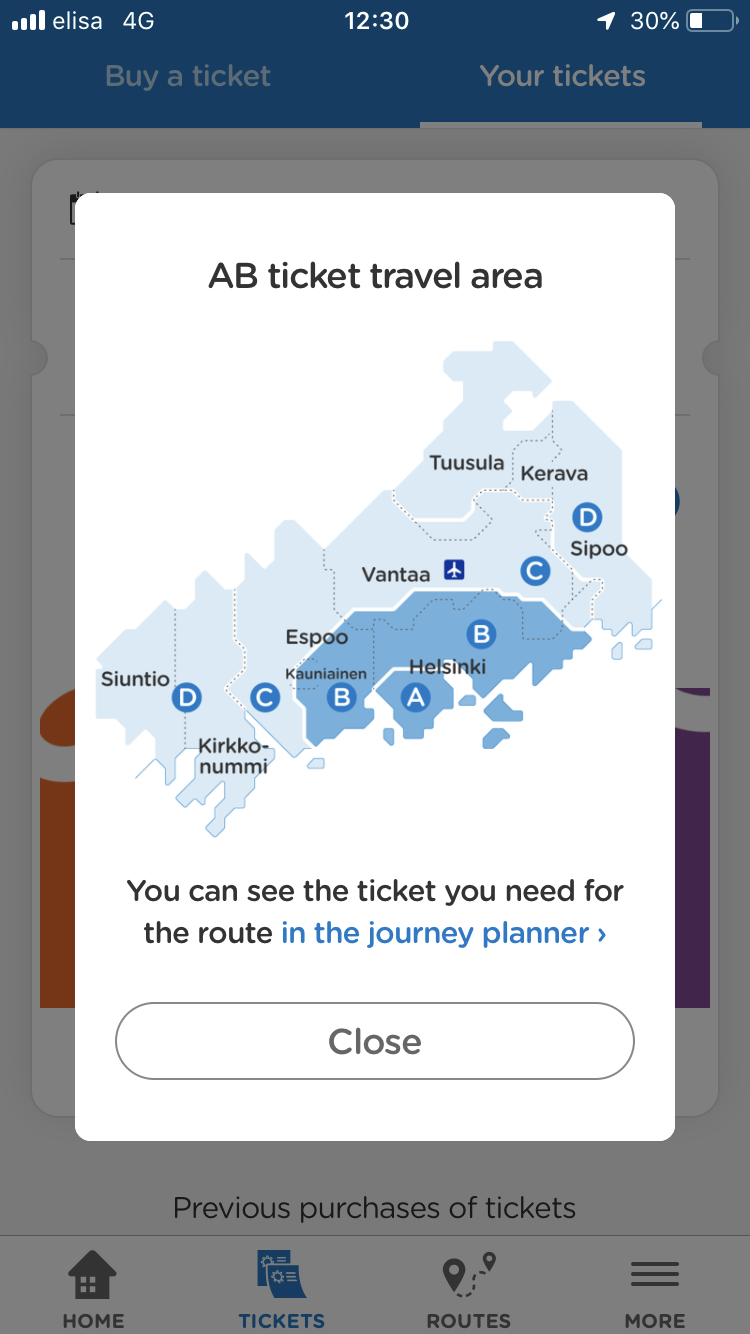Open the Tickets icon in bottom bar
The width and height of the screenshot is (750, 1334).
[x=281, y=1276]
